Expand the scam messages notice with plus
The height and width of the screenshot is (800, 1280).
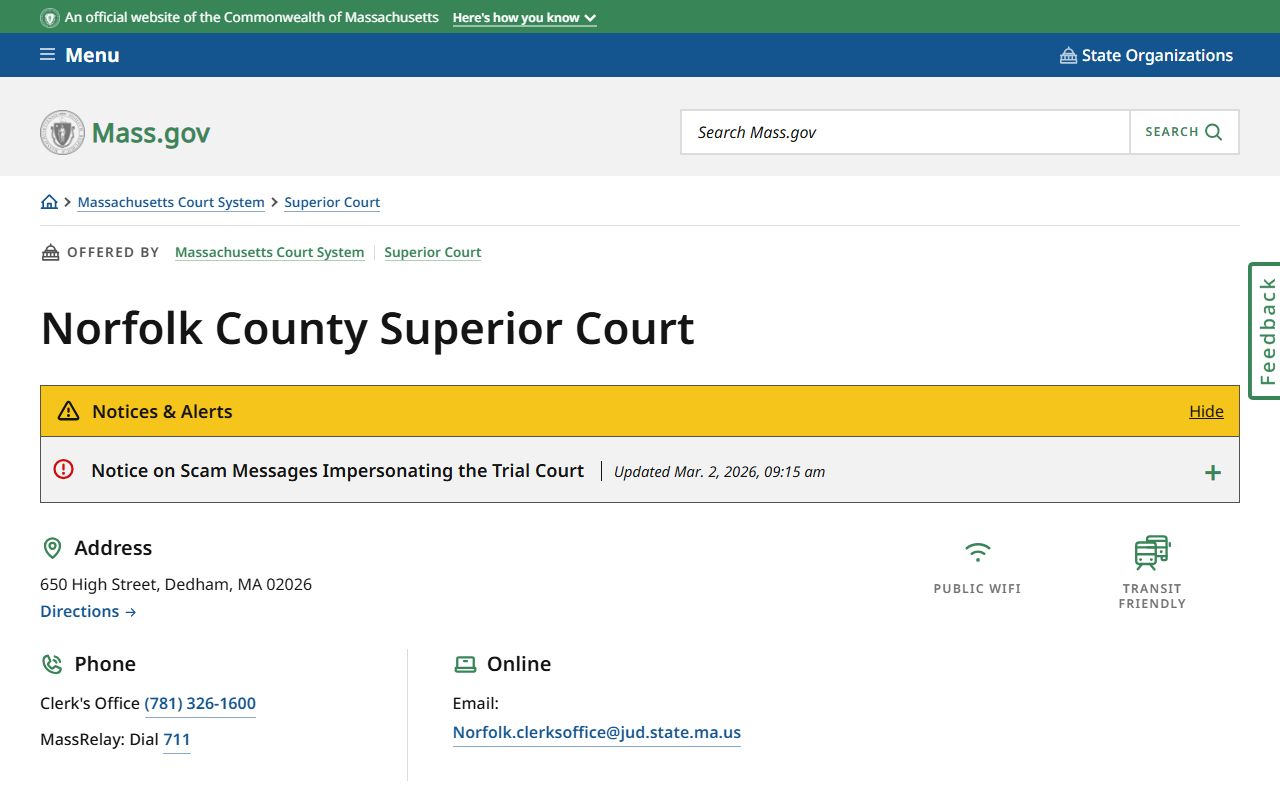(x=1212, y=472)
